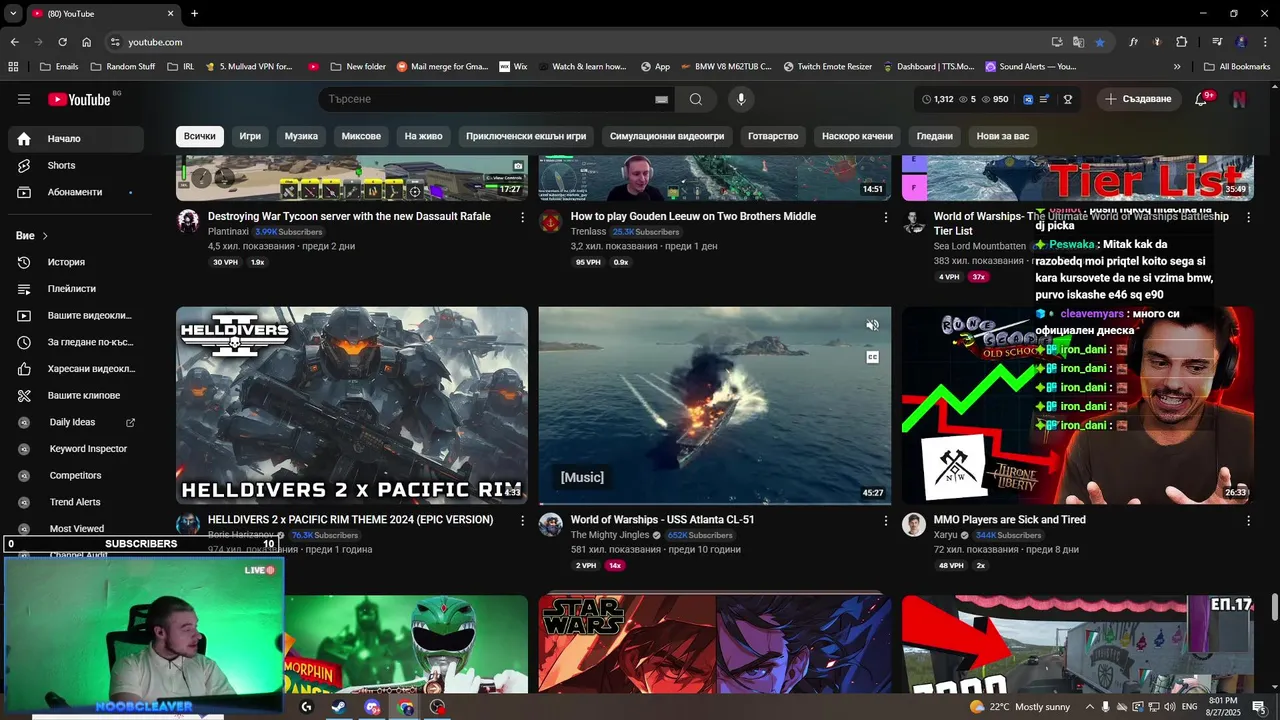Open the All Bookmarks folder
Viewport: 1280px width, 720px height.
(1237, 67)
